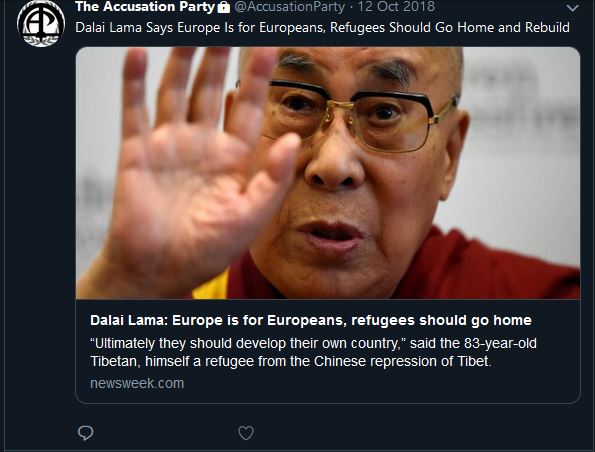
Task: Open The Accusation Party profile avatar
Action: 41,24
